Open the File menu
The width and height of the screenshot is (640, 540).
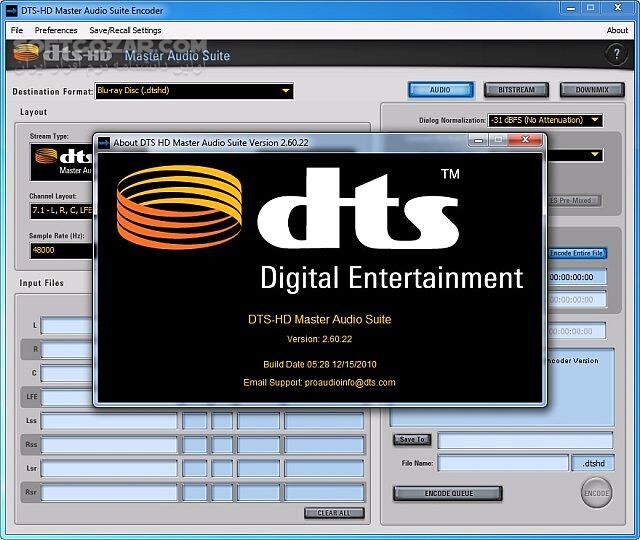[x=17, y=30]
